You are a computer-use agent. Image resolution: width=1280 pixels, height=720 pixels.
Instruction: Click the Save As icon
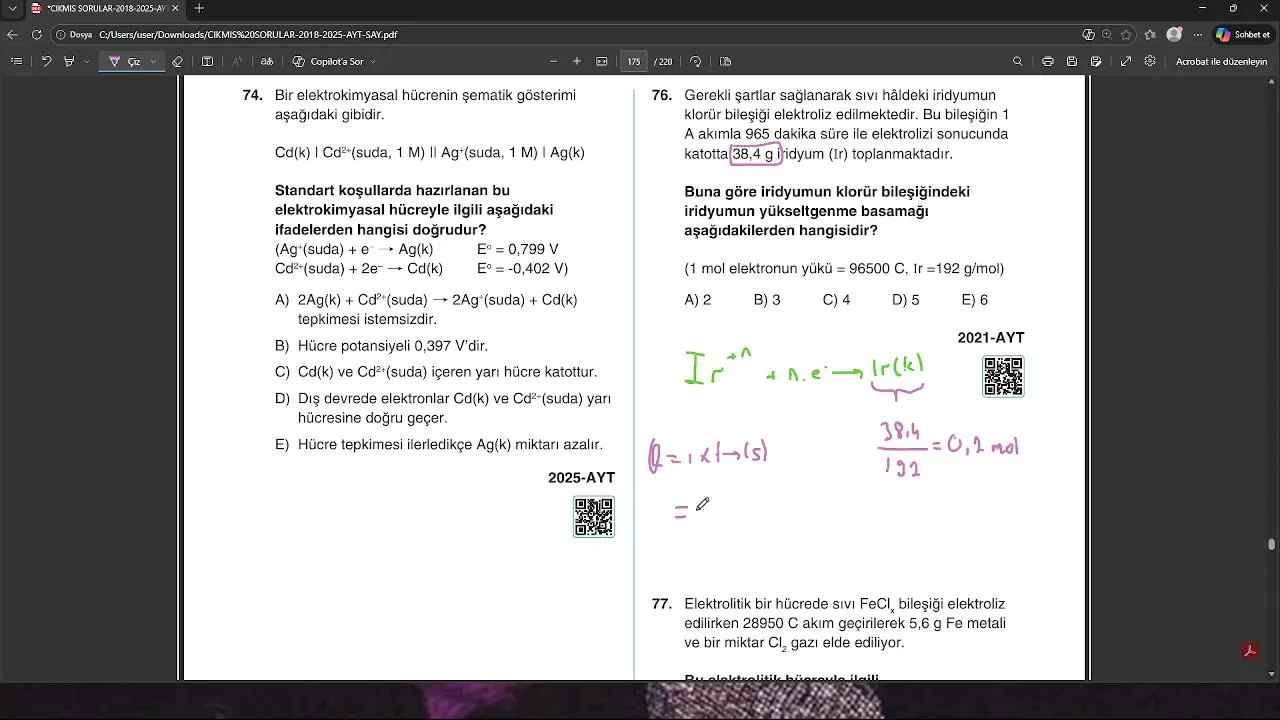coord(1097,61)
